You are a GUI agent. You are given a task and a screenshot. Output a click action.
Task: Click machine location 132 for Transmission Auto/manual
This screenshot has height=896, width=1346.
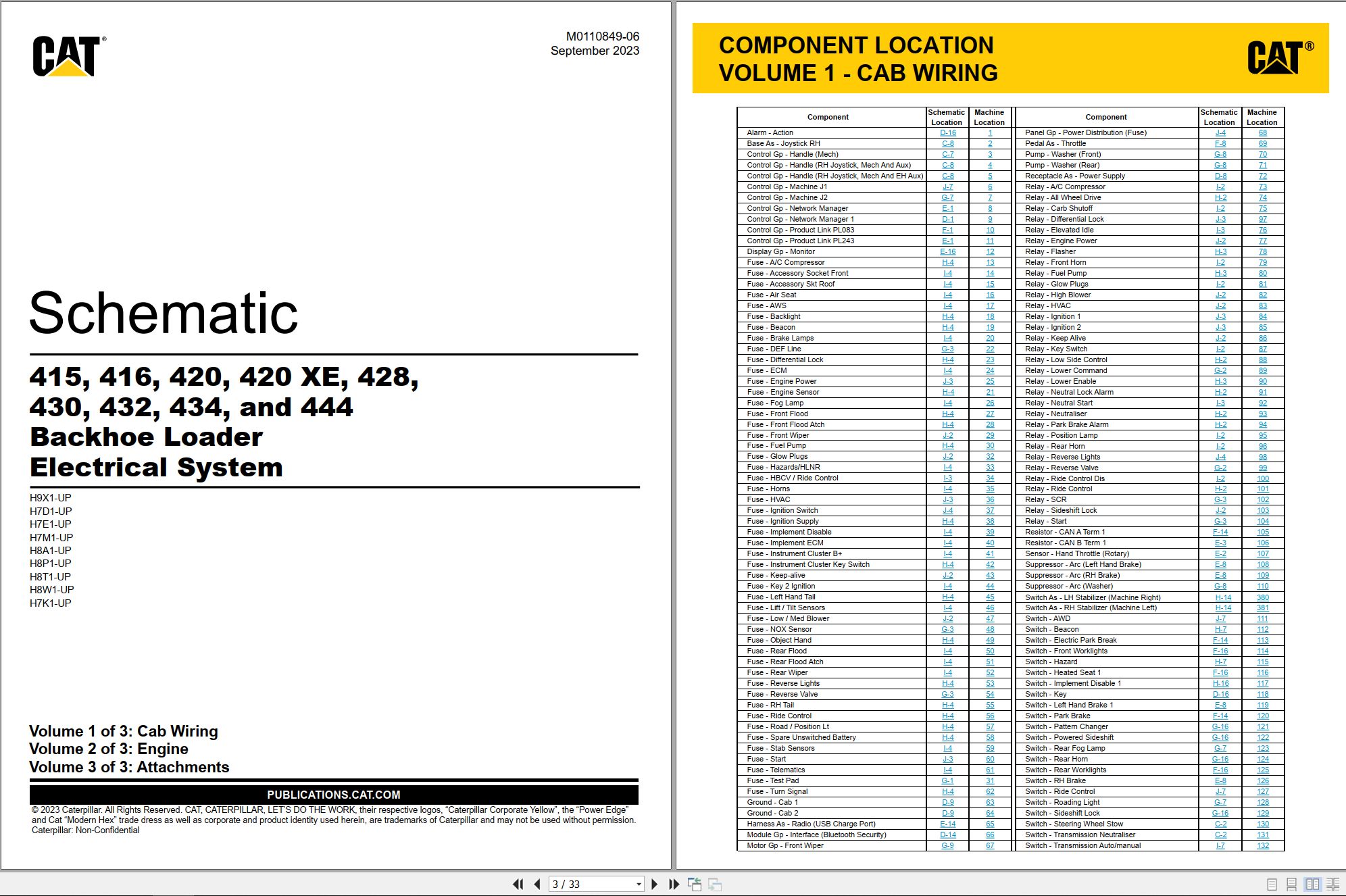(1263, 846)
